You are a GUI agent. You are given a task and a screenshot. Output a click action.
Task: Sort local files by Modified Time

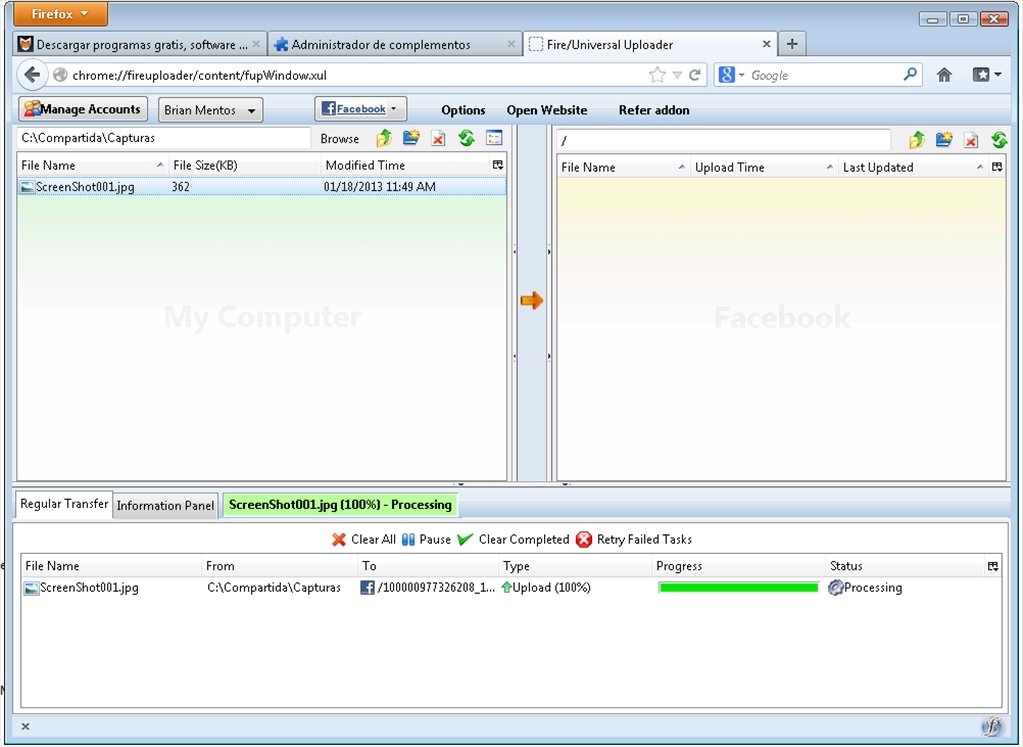click(405, 165)
